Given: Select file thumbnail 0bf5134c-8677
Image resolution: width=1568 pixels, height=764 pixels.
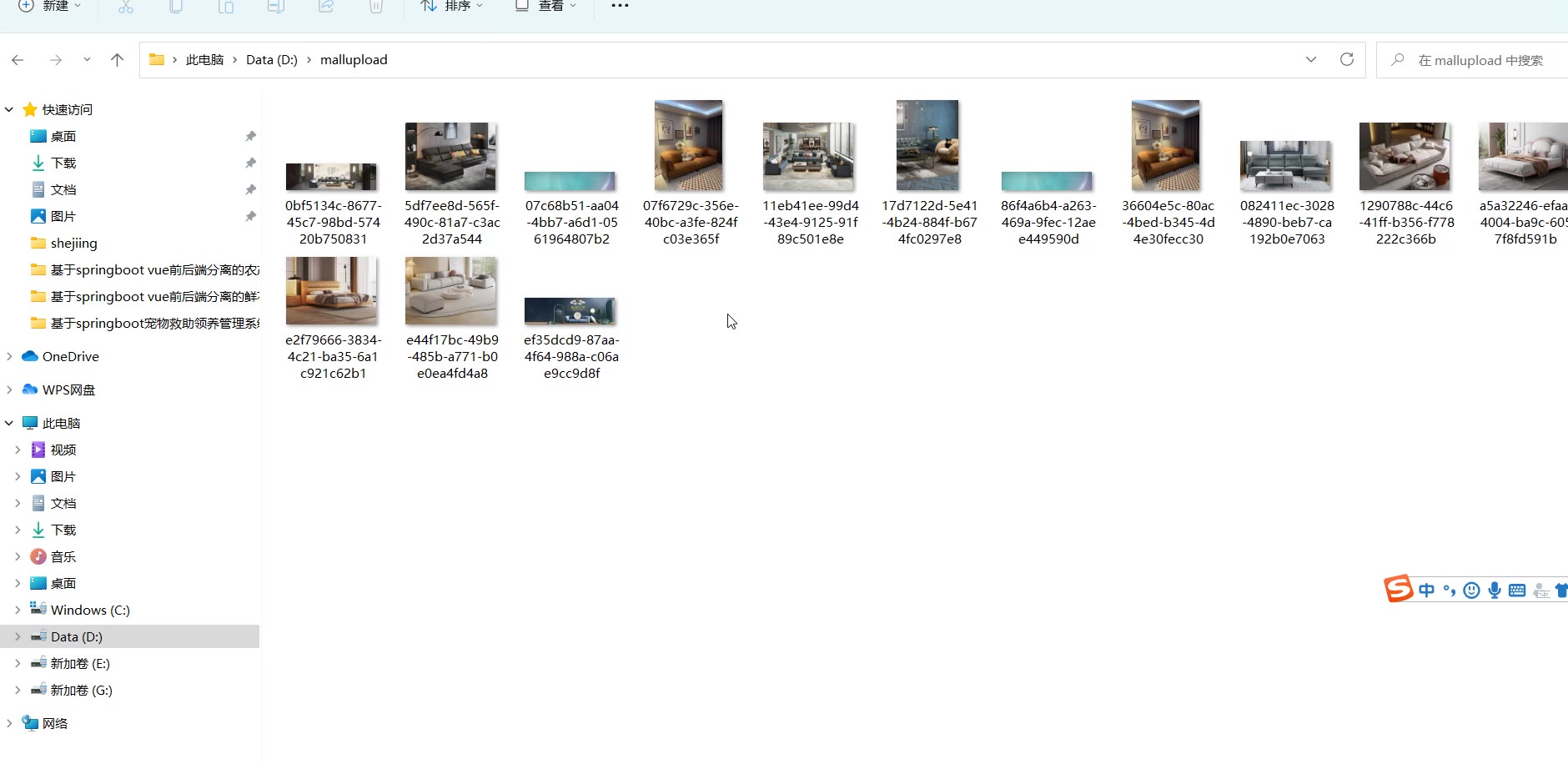Looking at the screenshot, I should [x=332, y=177].
